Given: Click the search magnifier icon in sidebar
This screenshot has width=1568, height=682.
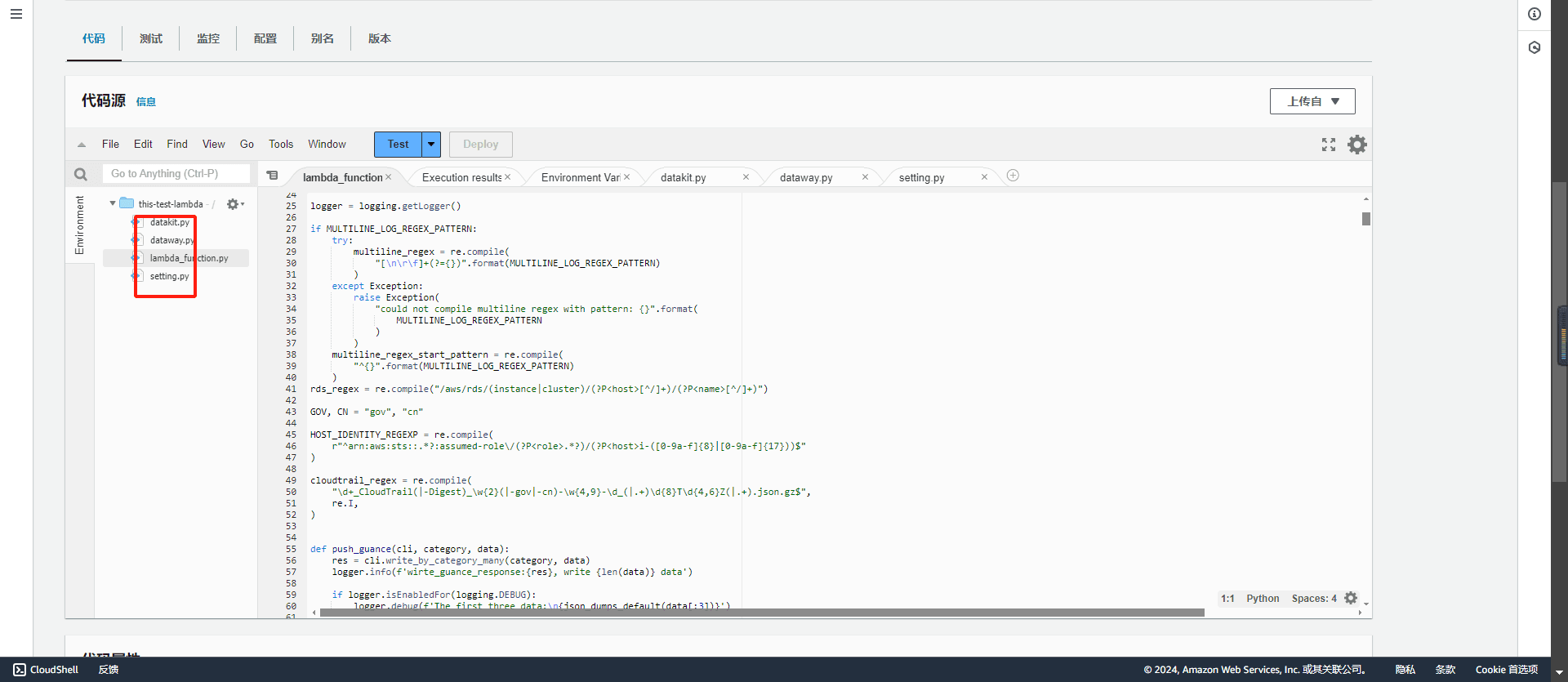Looking at the screenshot, I should tap(80, 174).
